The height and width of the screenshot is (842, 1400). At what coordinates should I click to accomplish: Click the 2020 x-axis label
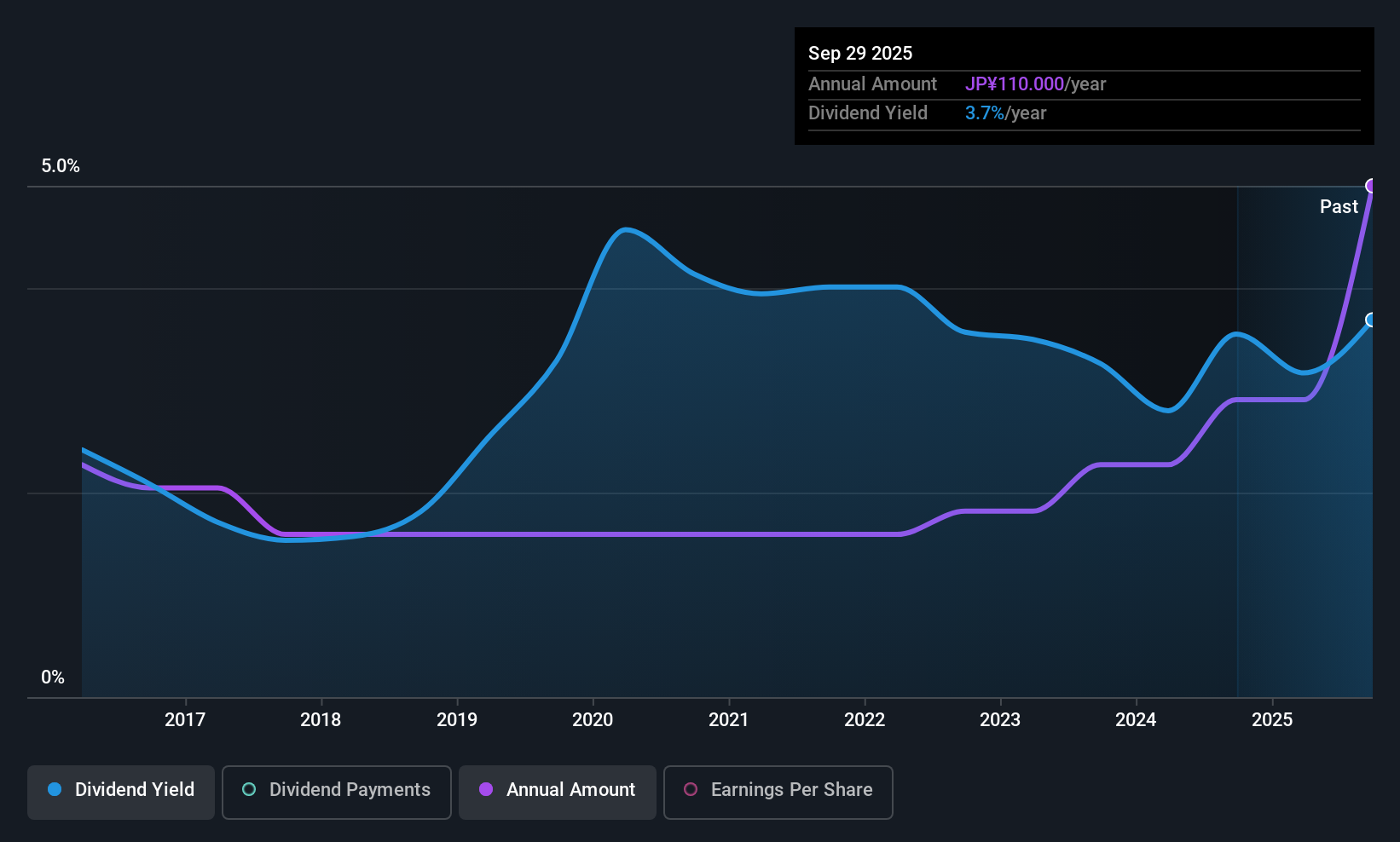pos(593,720)
